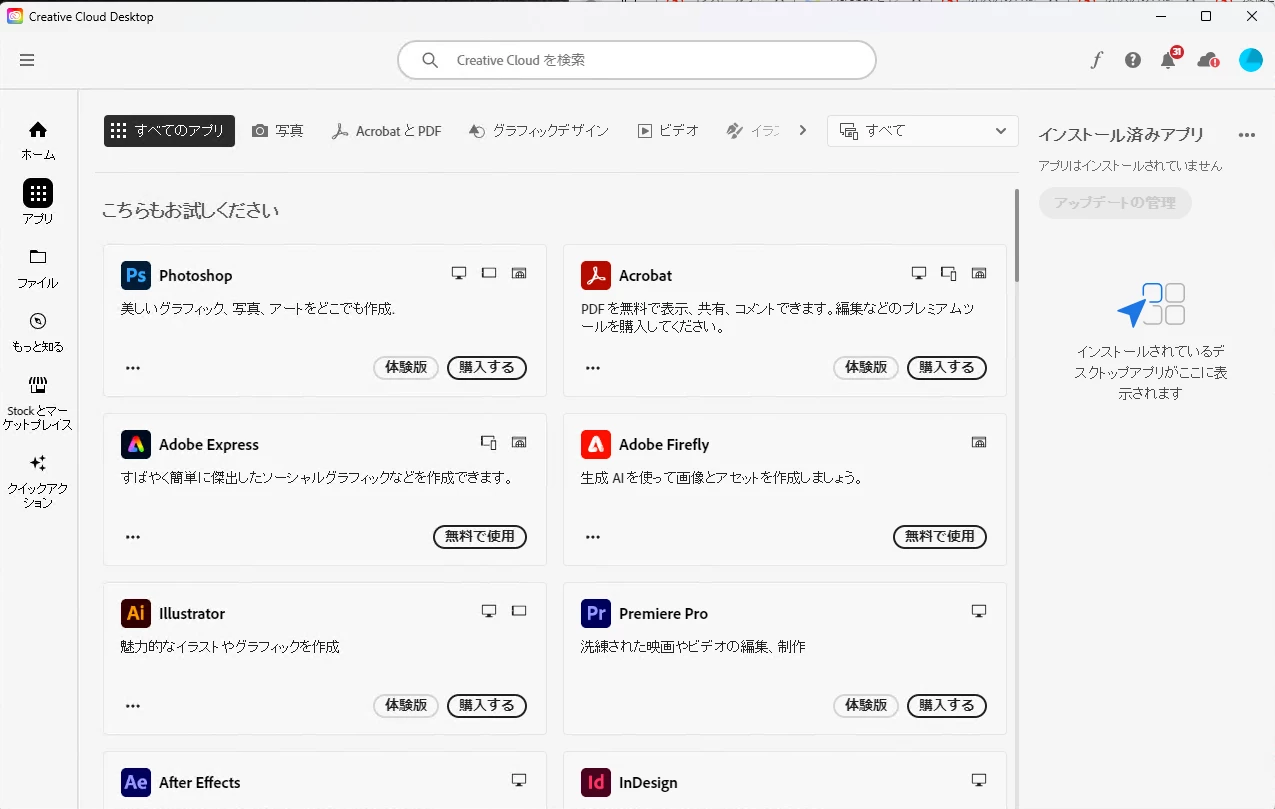Open Illustrator's more options ellipsis
Image resolution: width=1275 pixels, height=809 pixels.
coord(133,706)
